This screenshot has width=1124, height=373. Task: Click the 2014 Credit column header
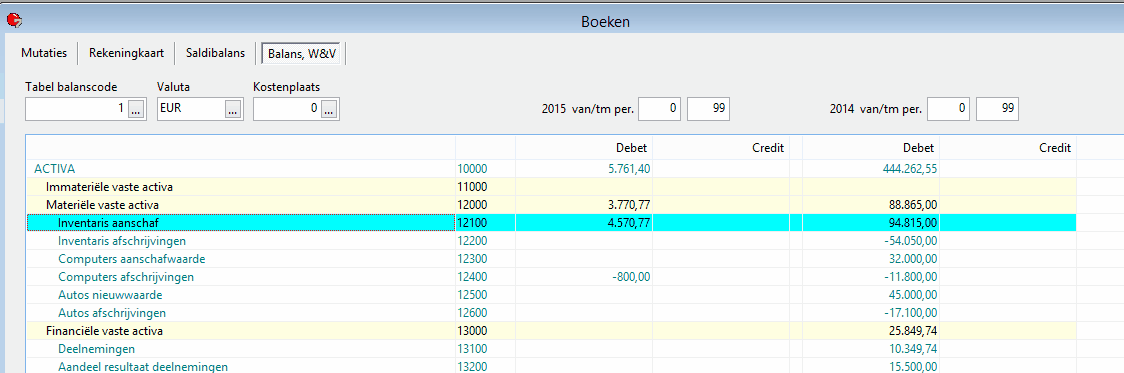point(1054,148)
